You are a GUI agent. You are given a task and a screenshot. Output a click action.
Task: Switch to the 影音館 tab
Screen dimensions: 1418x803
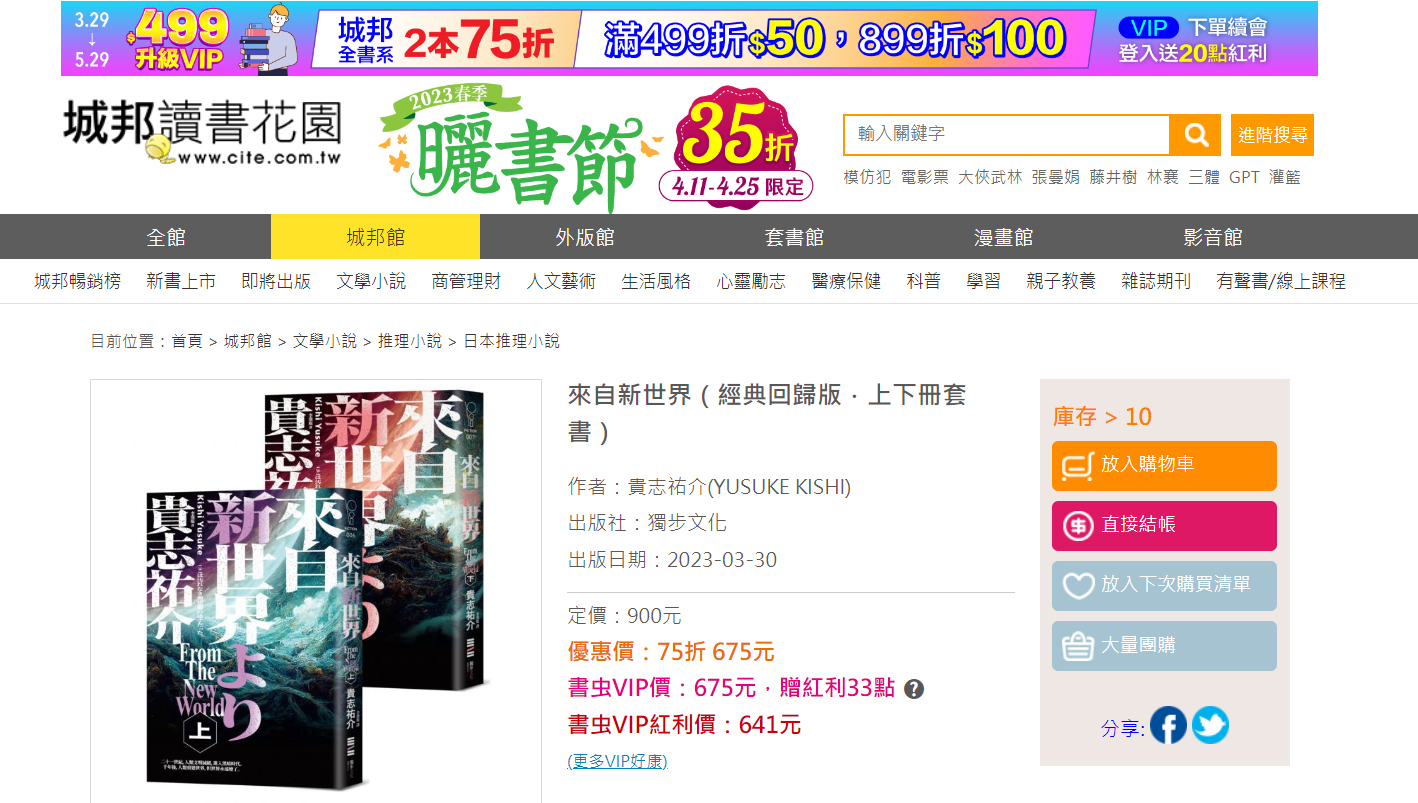click(1212, 237)
